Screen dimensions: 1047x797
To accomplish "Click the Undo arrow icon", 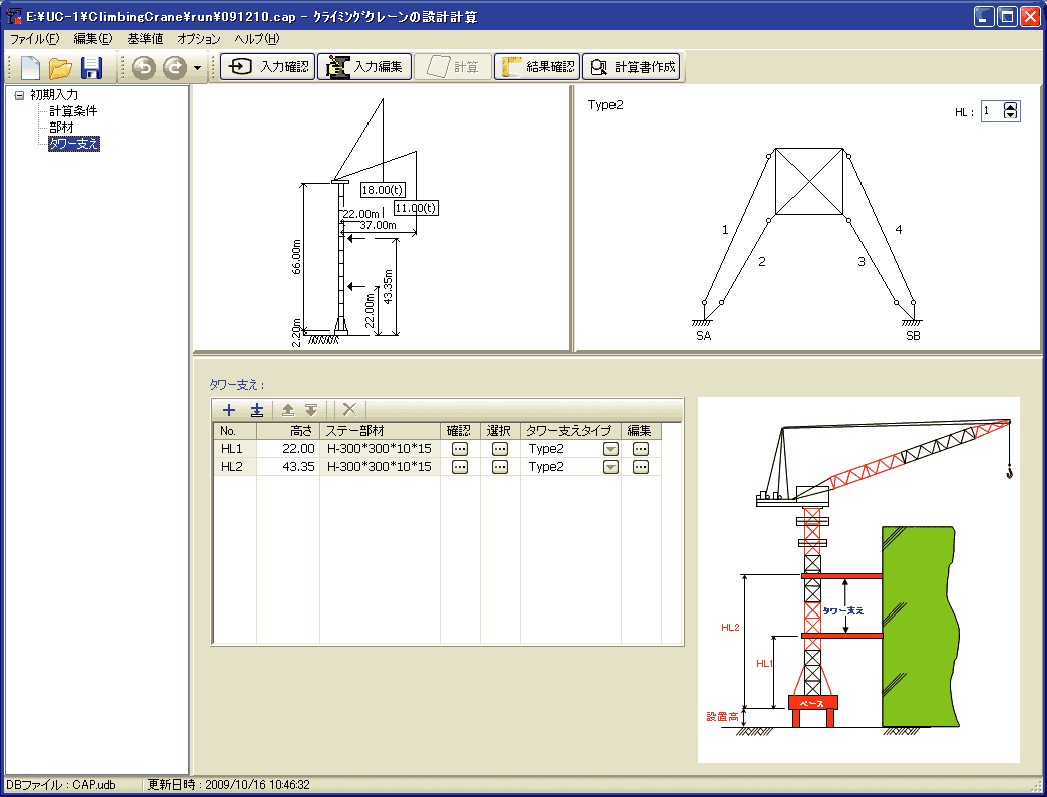I will [144, 67].
